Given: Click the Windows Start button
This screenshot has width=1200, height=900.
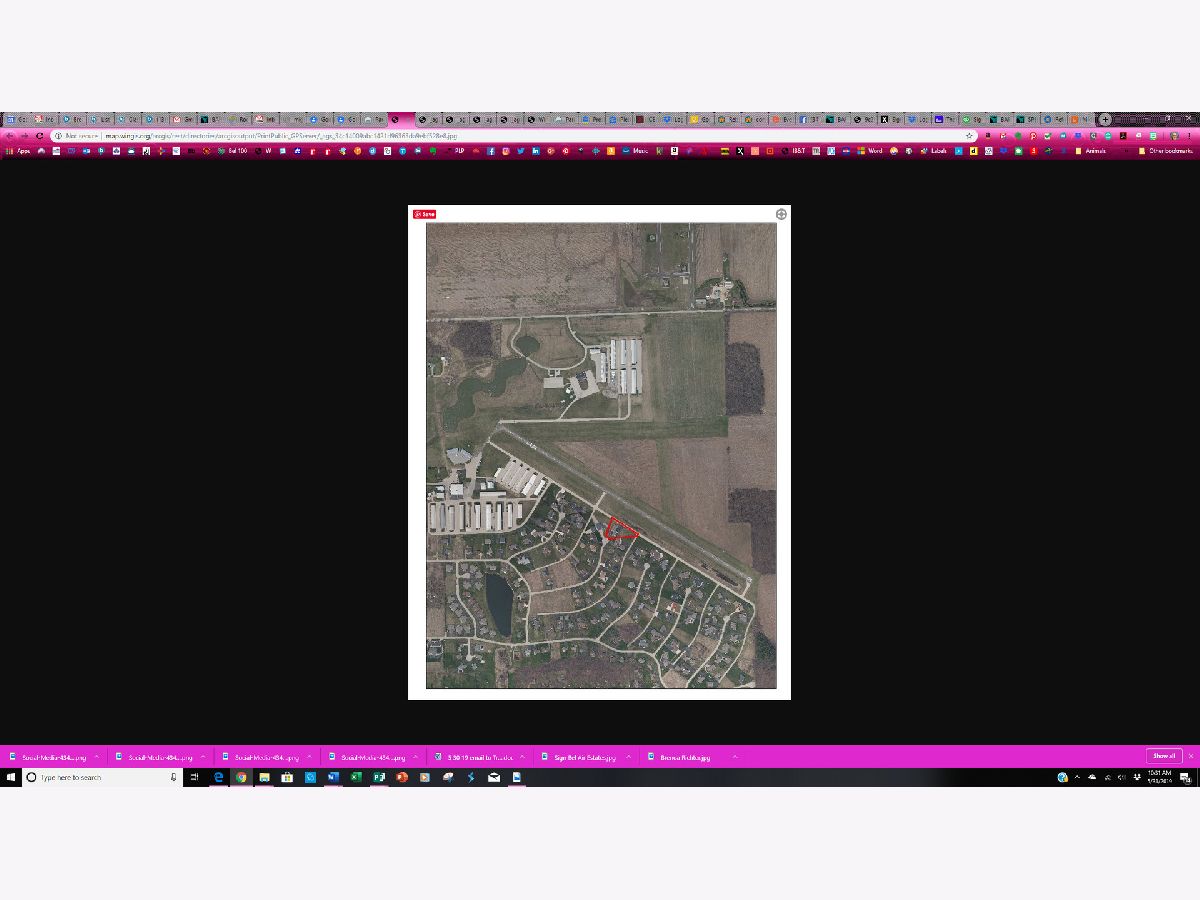Looking at the screenshot, I should (x=10, y=777).
